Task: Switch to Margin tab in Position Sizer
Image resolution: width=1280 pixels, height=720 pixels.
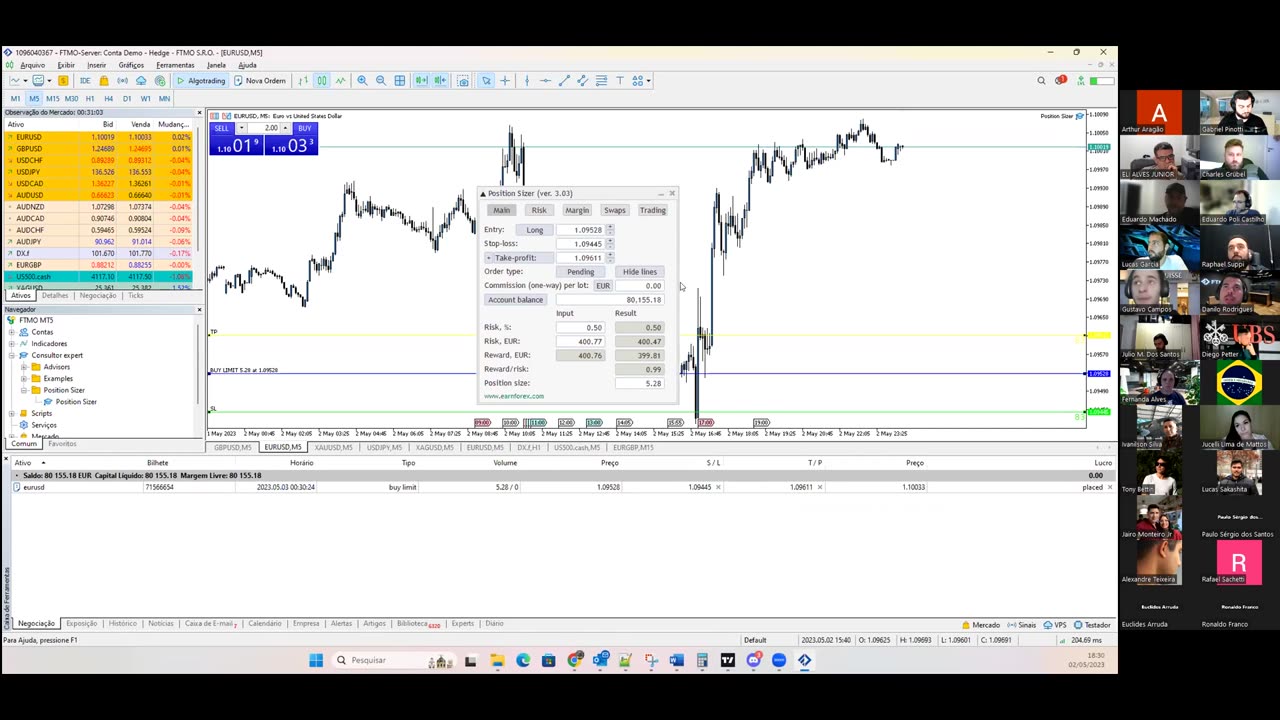Action: pos(577,210)
